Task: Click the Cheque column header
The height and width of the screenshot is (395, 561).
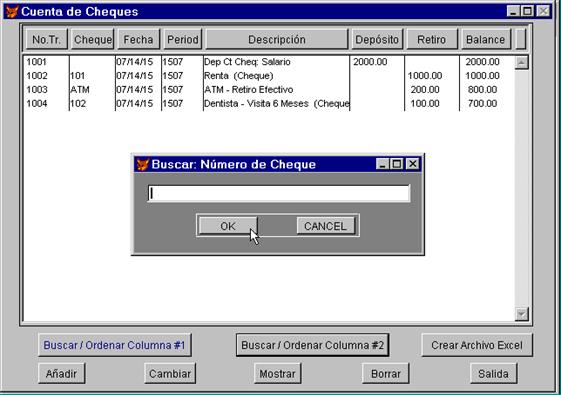Action: (x=93, y=39)
